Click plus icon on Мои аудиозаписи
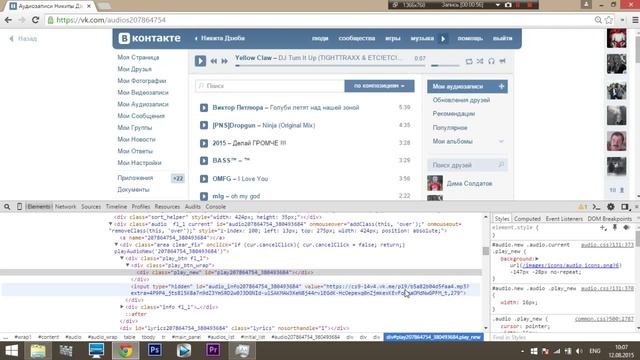The height and width of the screenshot is (360, 640). tap(501, 87)
